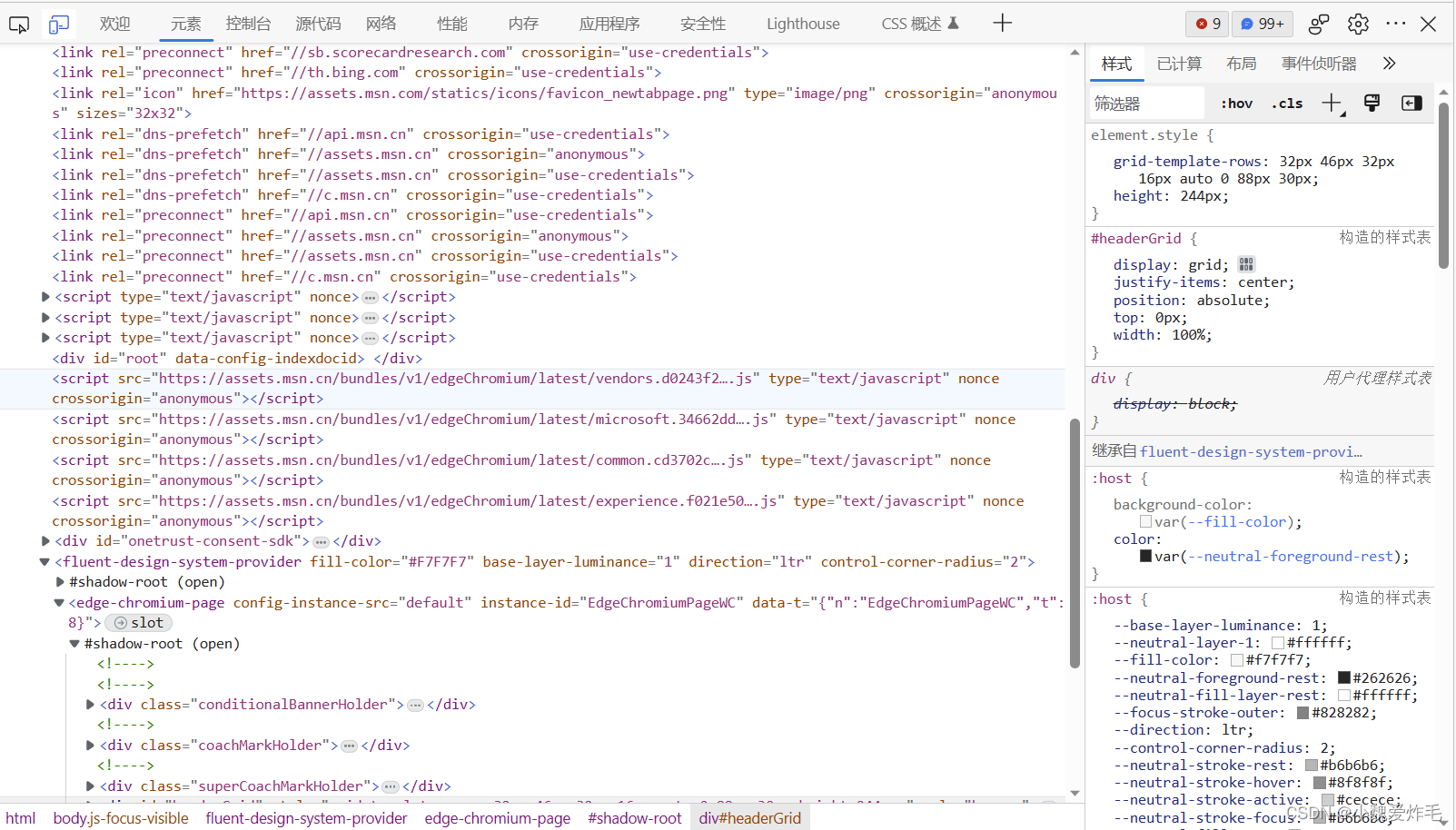Open the 99+ issues badge
This screenshot has height=830, width=1456.
click(1263, 24)
